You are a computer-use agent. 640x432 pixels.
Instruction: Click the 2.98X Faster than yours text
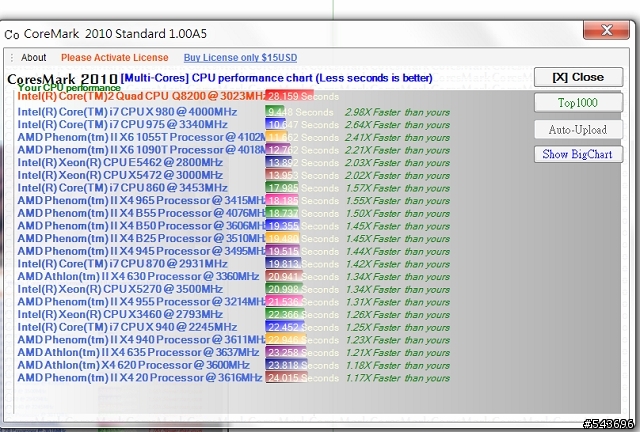point(398,112)
